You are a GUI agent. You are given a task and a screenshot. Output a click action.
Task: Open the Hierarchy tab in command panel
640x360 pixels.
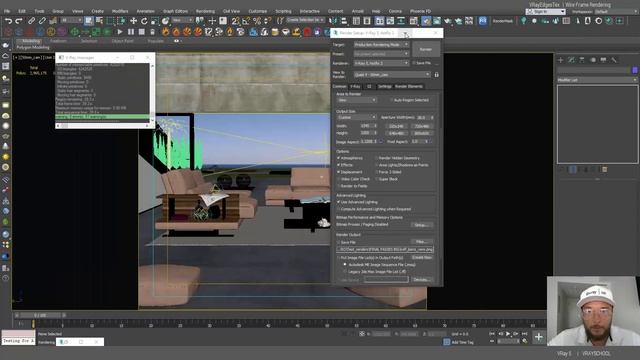click(582, 60)
